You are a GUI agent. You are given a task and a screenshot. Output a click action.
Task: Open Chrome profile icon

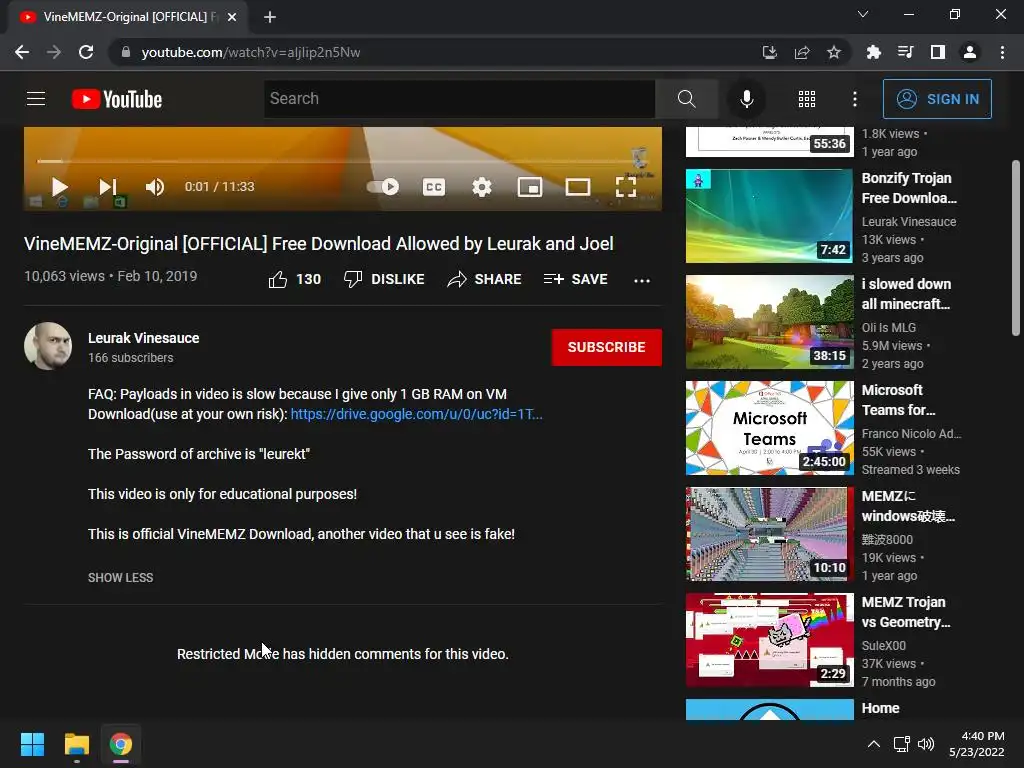click(970, 52)
